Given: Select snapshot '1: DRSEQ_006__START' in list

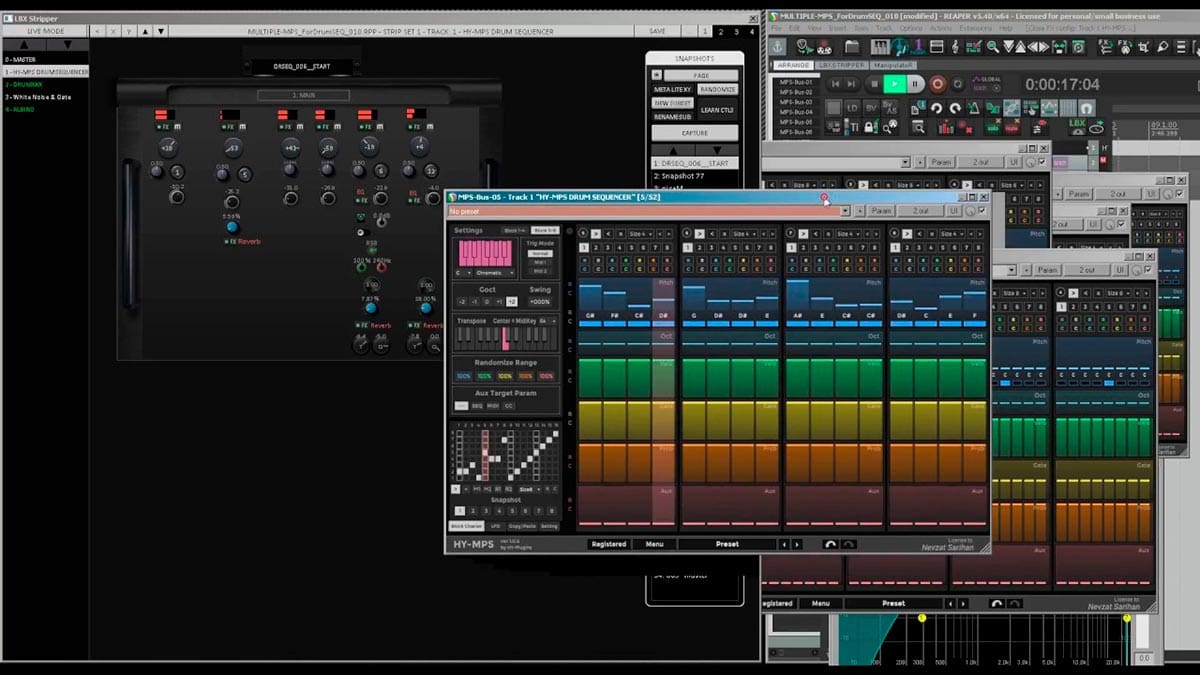Looking at the screenshot, I should [x=695, y=163].
